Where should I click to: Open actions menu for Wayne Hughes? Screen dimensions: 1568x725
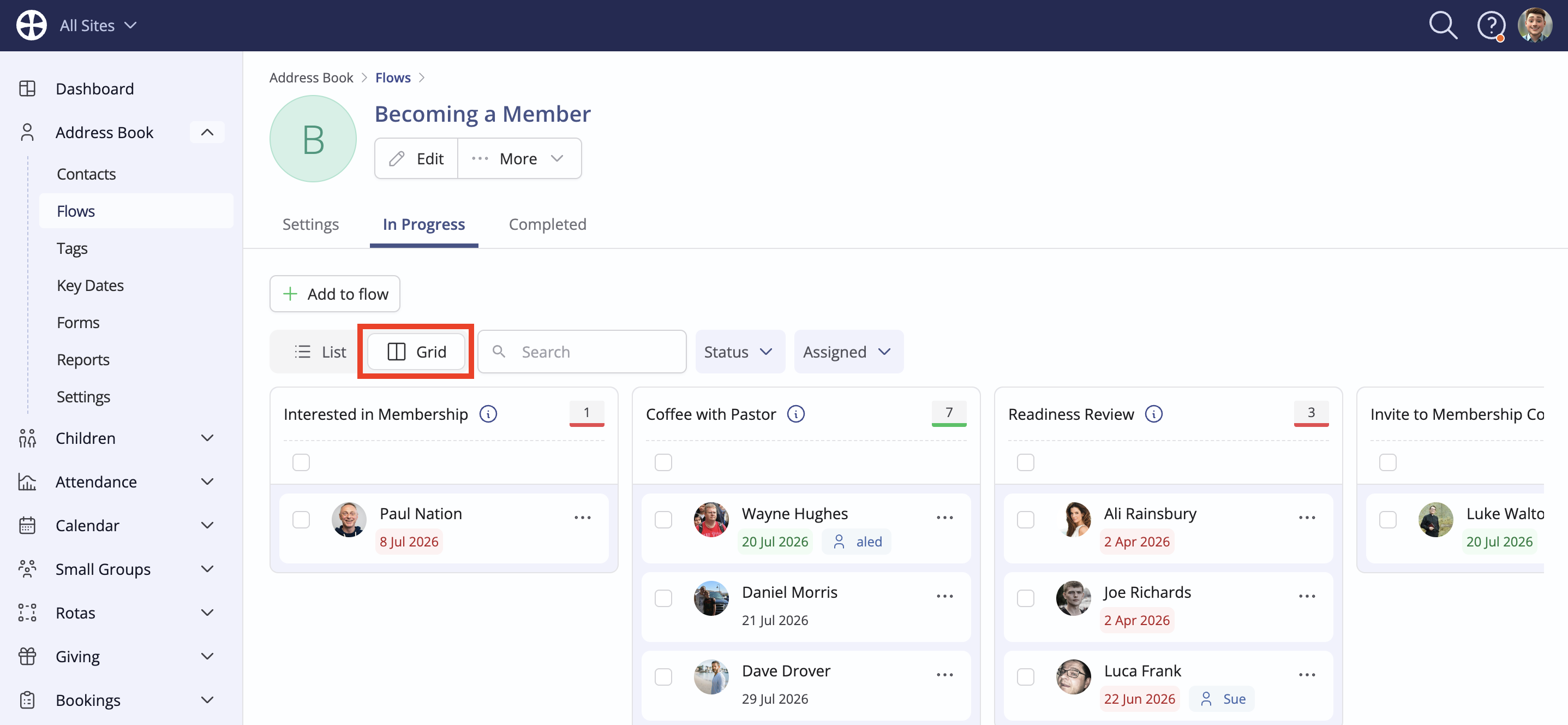[x=945, y=517]
